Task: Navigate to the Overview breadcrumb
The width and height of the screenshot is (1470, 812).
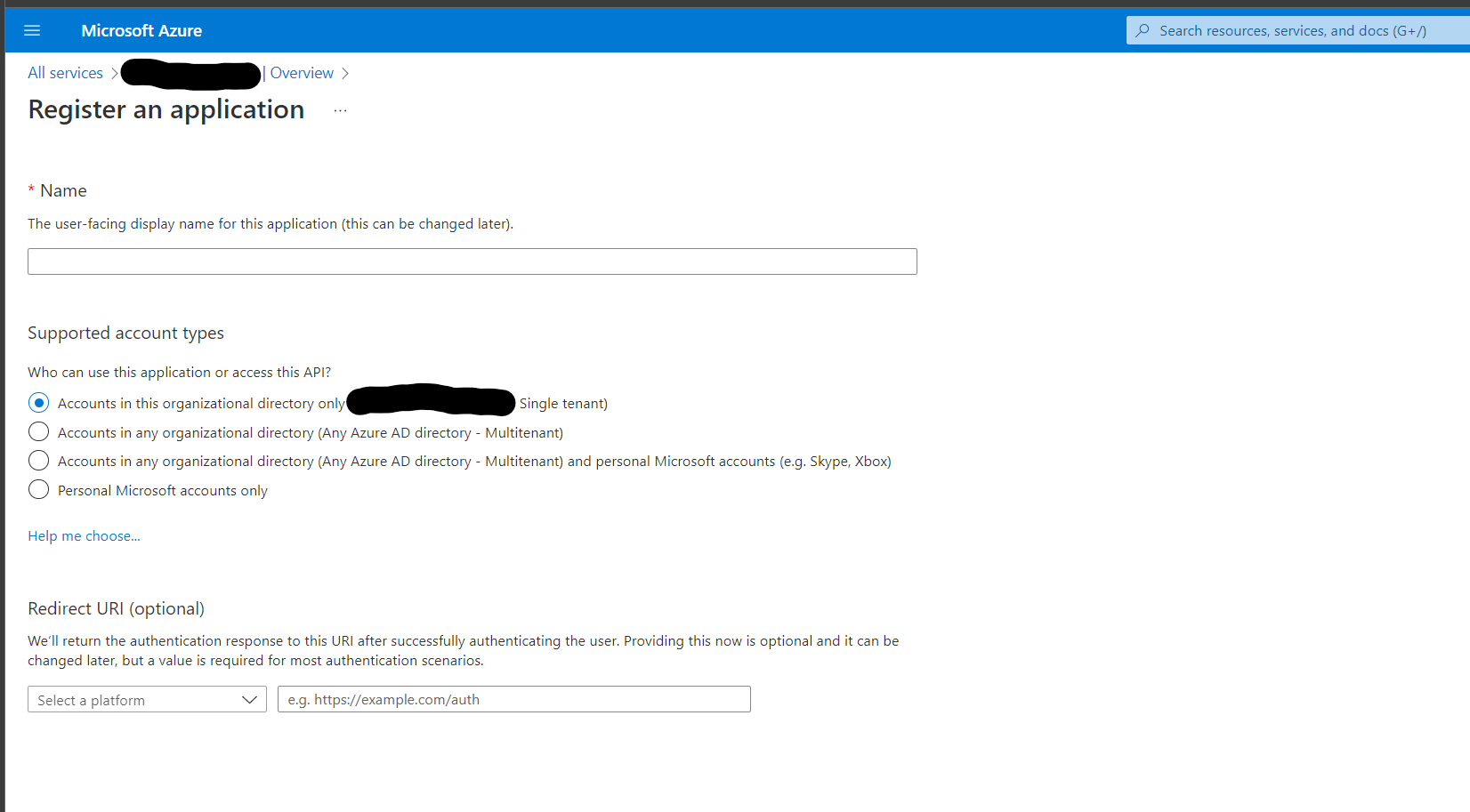Action: (x=302, y=73)
